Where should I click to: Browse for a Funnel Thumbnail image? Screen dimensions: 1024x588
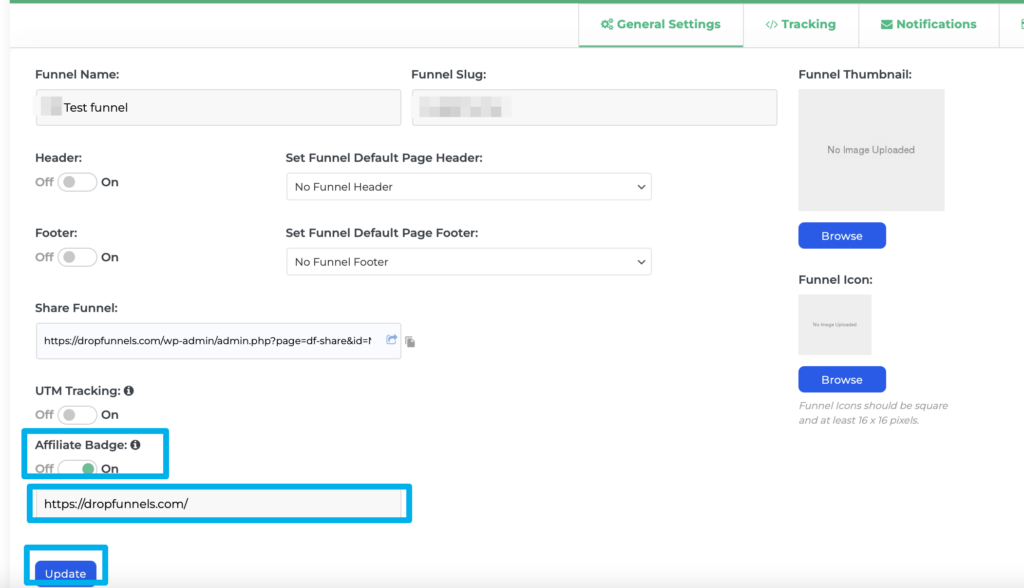pyautogui.click(x=841, y=235)
